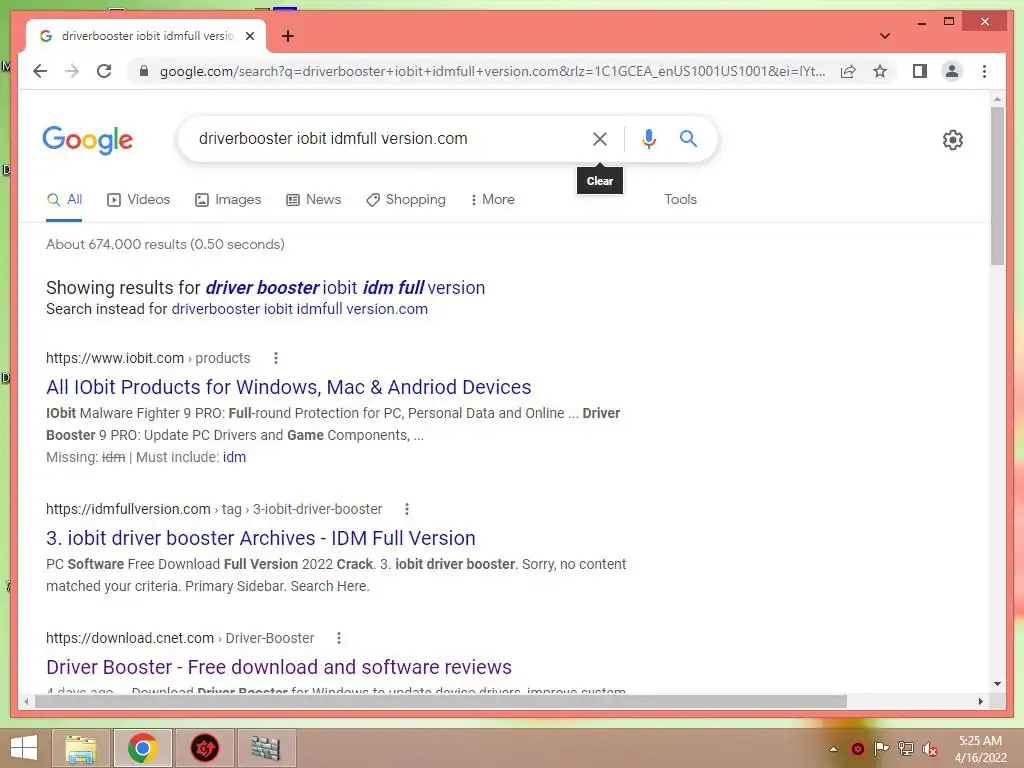Switch to Videos results
1024x768 pixels.
coord(138,200)
